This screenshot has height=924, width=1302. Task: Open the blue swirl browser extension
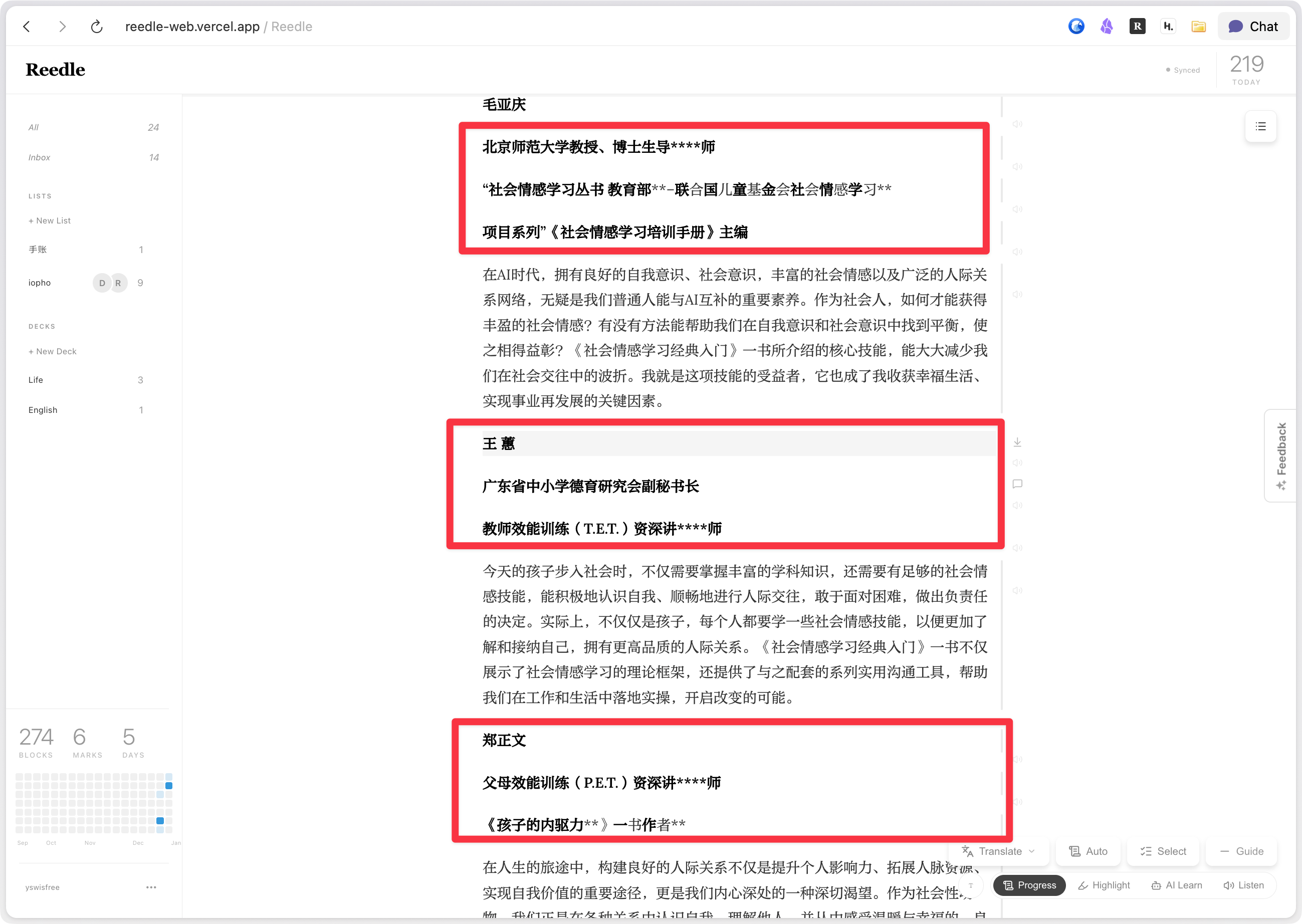1076,26
